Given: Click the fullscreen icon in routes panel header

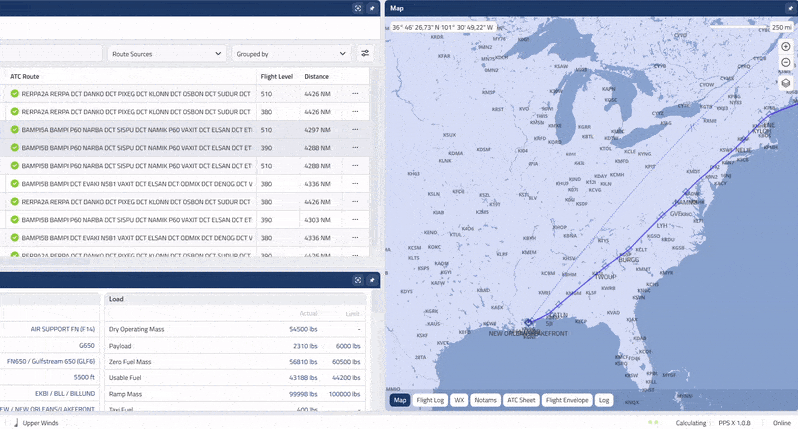Looking at the screenshot, I should (358, 8).
